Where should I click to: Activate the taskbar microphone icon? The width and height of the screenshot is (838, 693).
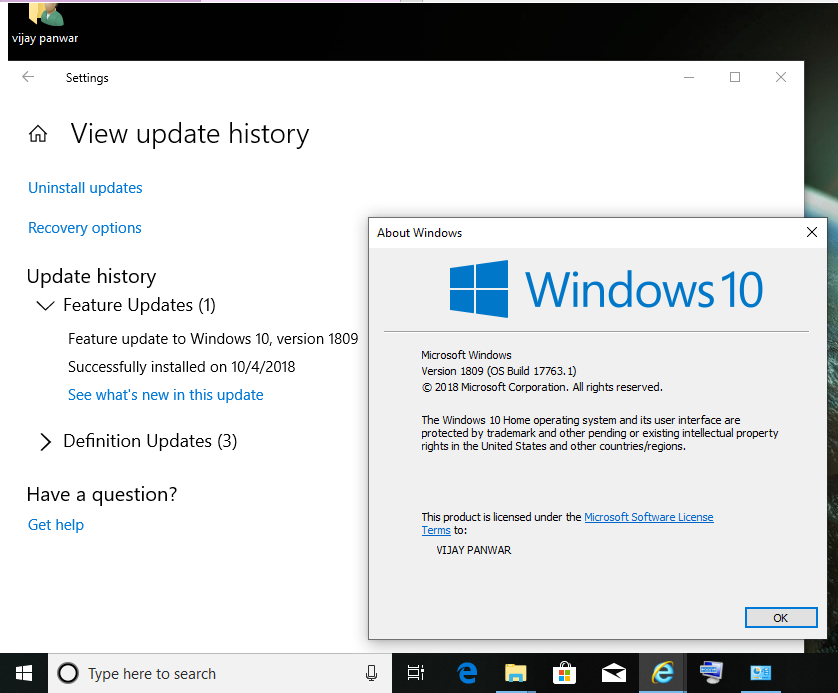tap(371, 673)
